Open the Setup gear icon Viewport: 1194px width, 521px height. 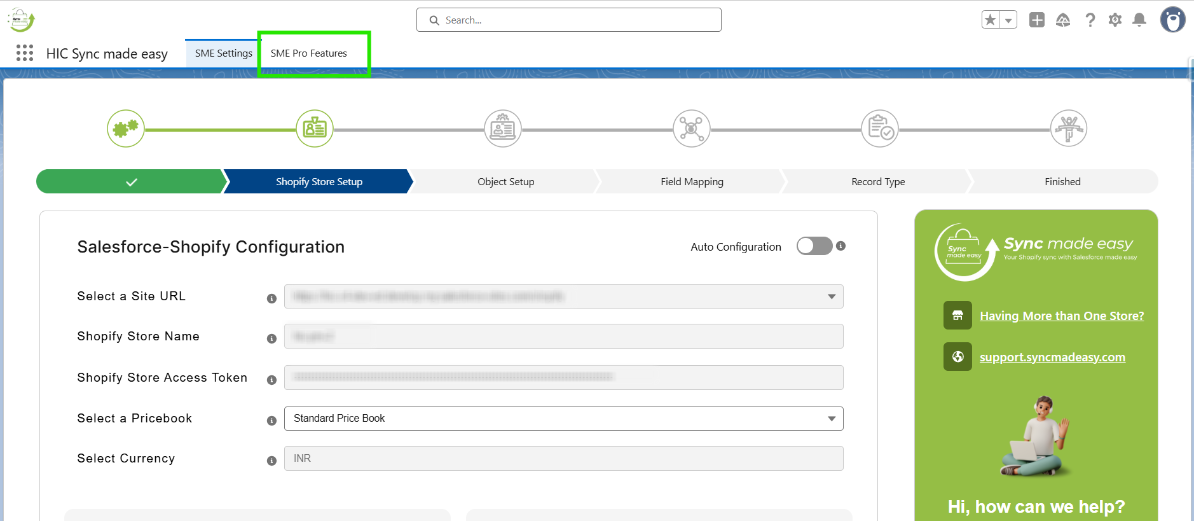[x=1115, y=20]
